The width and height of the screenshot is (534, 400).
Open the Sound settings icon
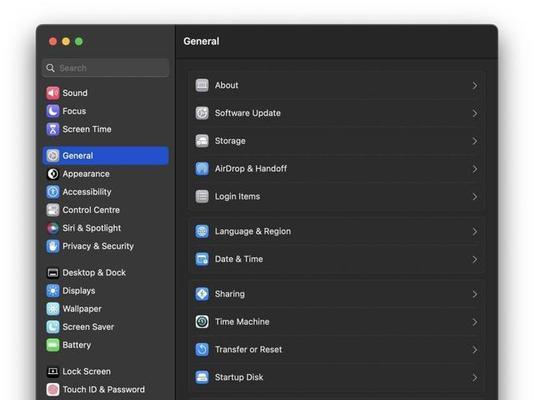pos(53,93)
